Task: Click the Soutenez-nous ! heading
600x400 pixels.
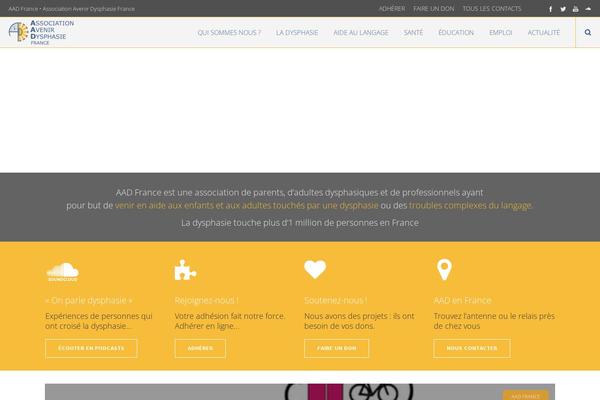Action: coord(336,300)
